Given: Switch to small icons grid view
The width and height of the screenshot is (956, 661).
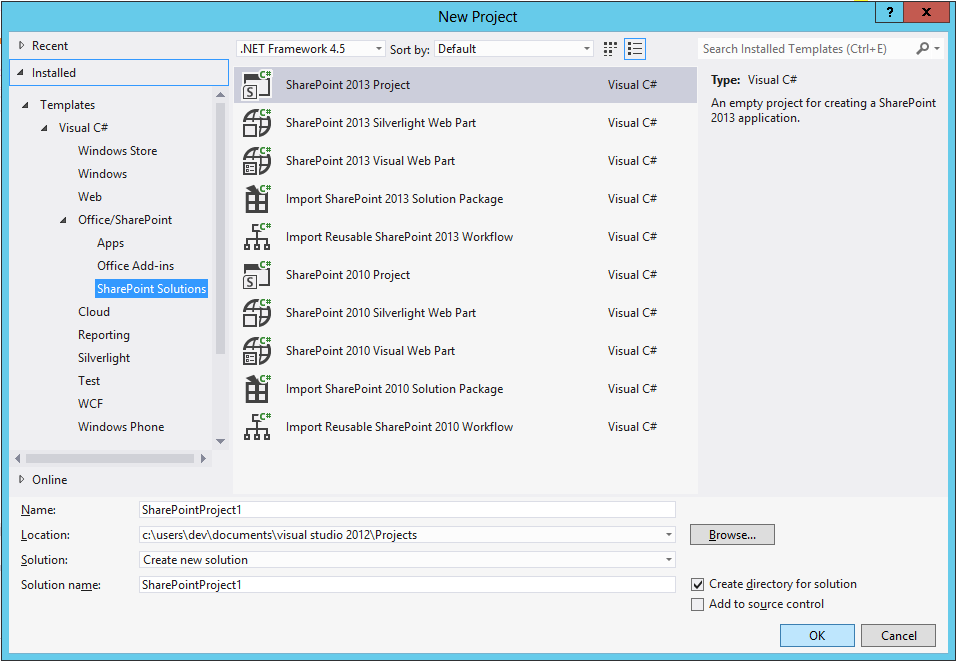Looking at the screenshot, I should point(610,49).
